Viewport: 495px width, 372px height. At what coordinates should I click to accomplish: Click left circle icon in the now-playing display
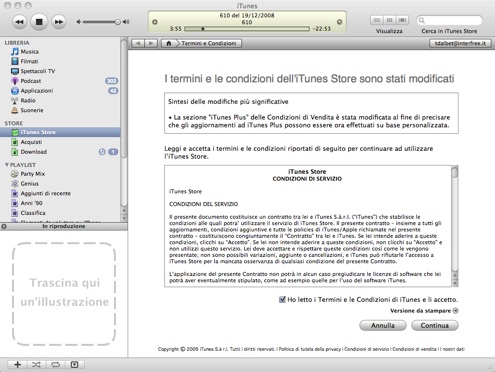pyautogui.click(x=155, y=22)
